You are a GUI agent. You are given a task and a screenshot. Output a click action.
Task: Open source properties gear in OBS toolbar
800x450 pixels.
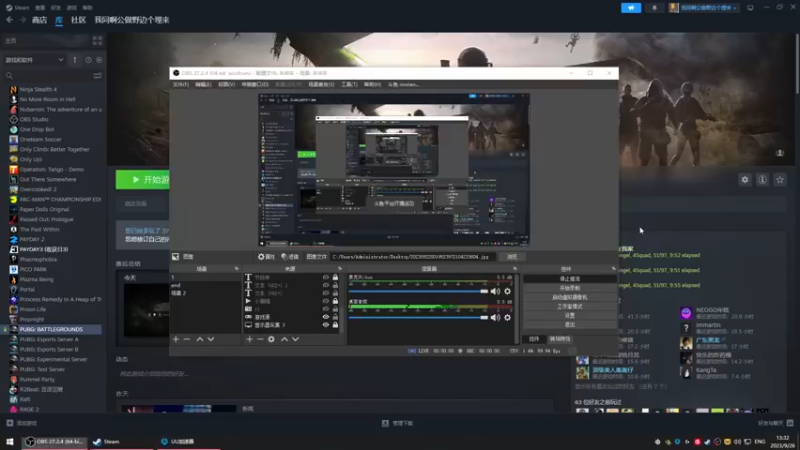pos(266,257)
